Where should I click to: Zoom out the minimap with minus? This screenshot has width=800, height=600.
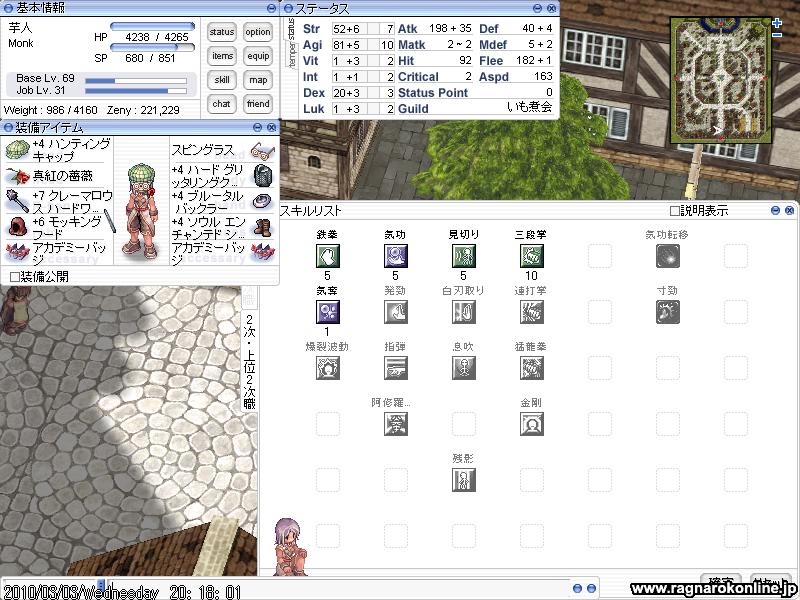(x=777, y=35)
